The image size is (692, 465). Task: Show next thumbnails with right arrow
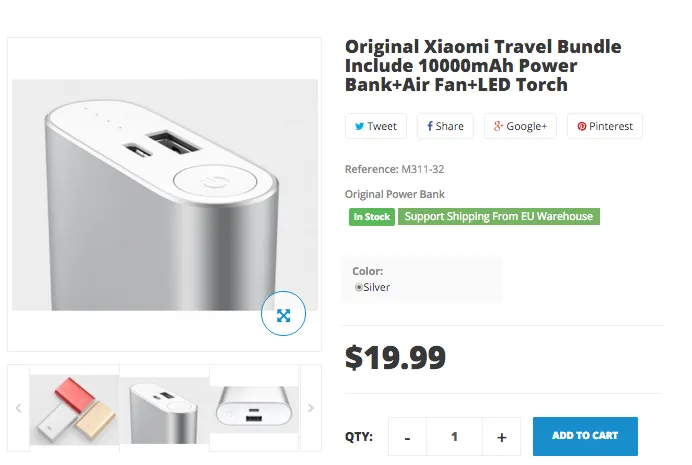pos(311,408)
